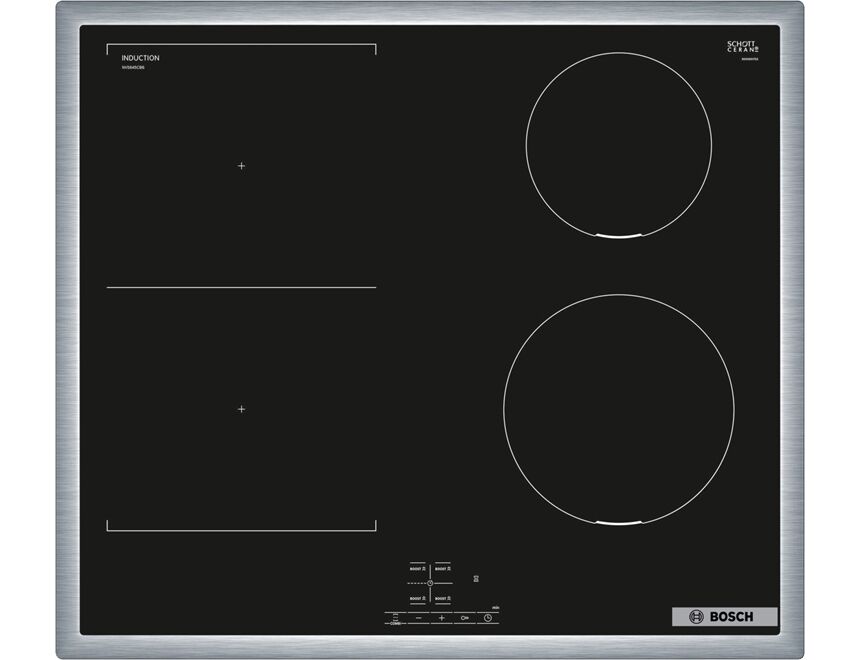The height and width of the screenshot is (660, 860).
Task: Click the INDUCTION label text
Action: [x=140, y=58]
